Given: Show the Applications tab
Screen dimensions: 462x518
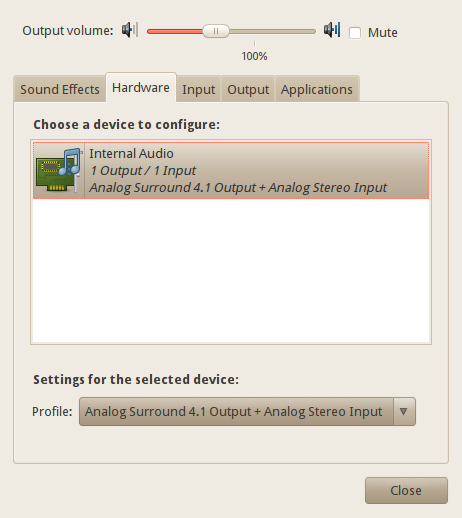Looking at the screenshot, I should 317,89.
